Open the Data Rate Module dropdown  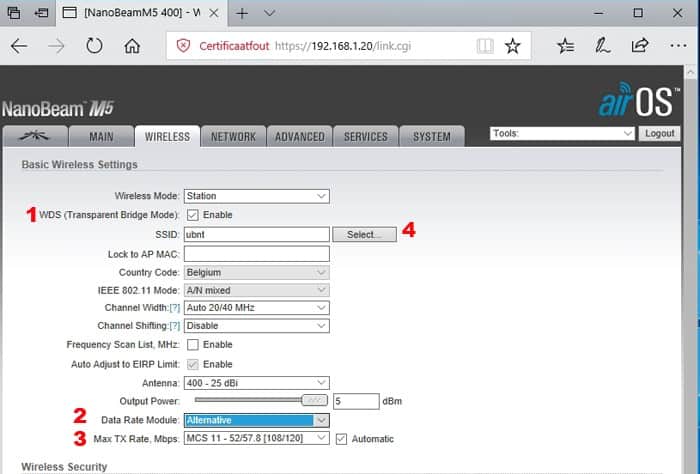257,420
